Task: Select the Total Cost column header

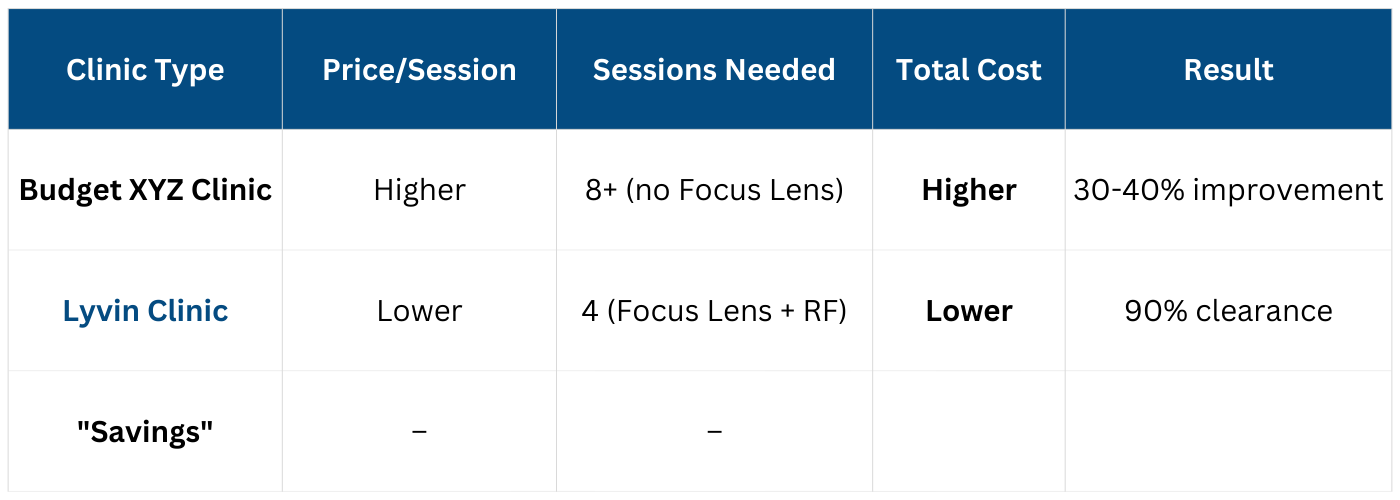Action: click(968, 70)
